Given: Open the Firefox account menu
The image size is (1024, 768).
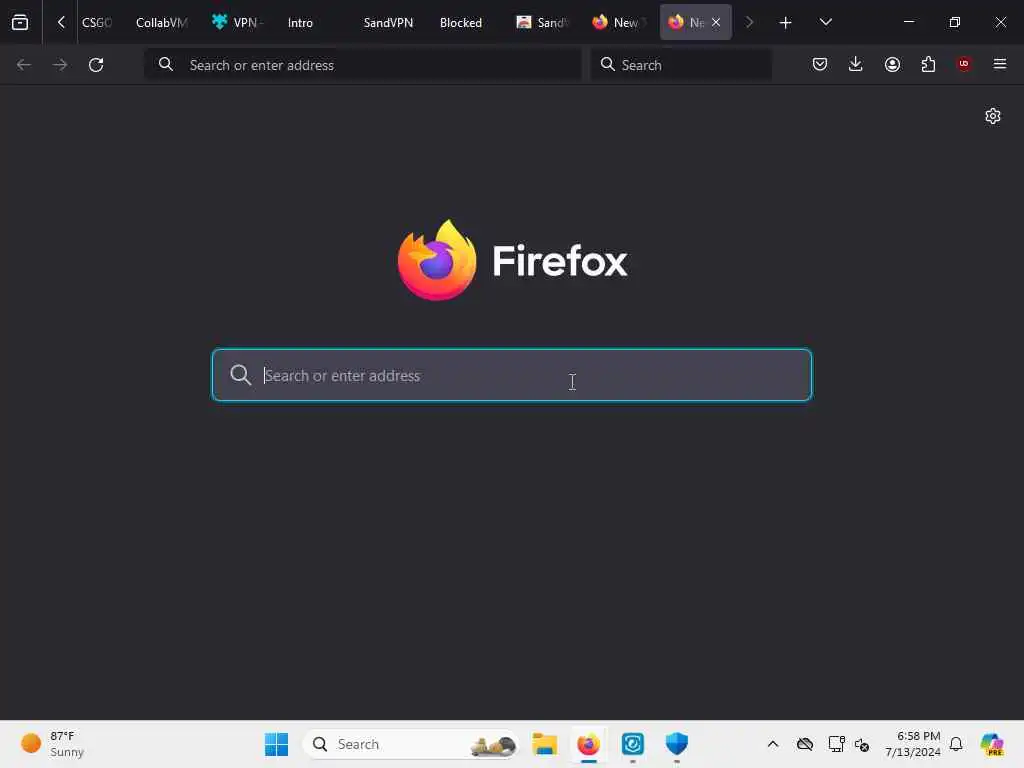Looking at the screenshot, I should coord(892,64).
